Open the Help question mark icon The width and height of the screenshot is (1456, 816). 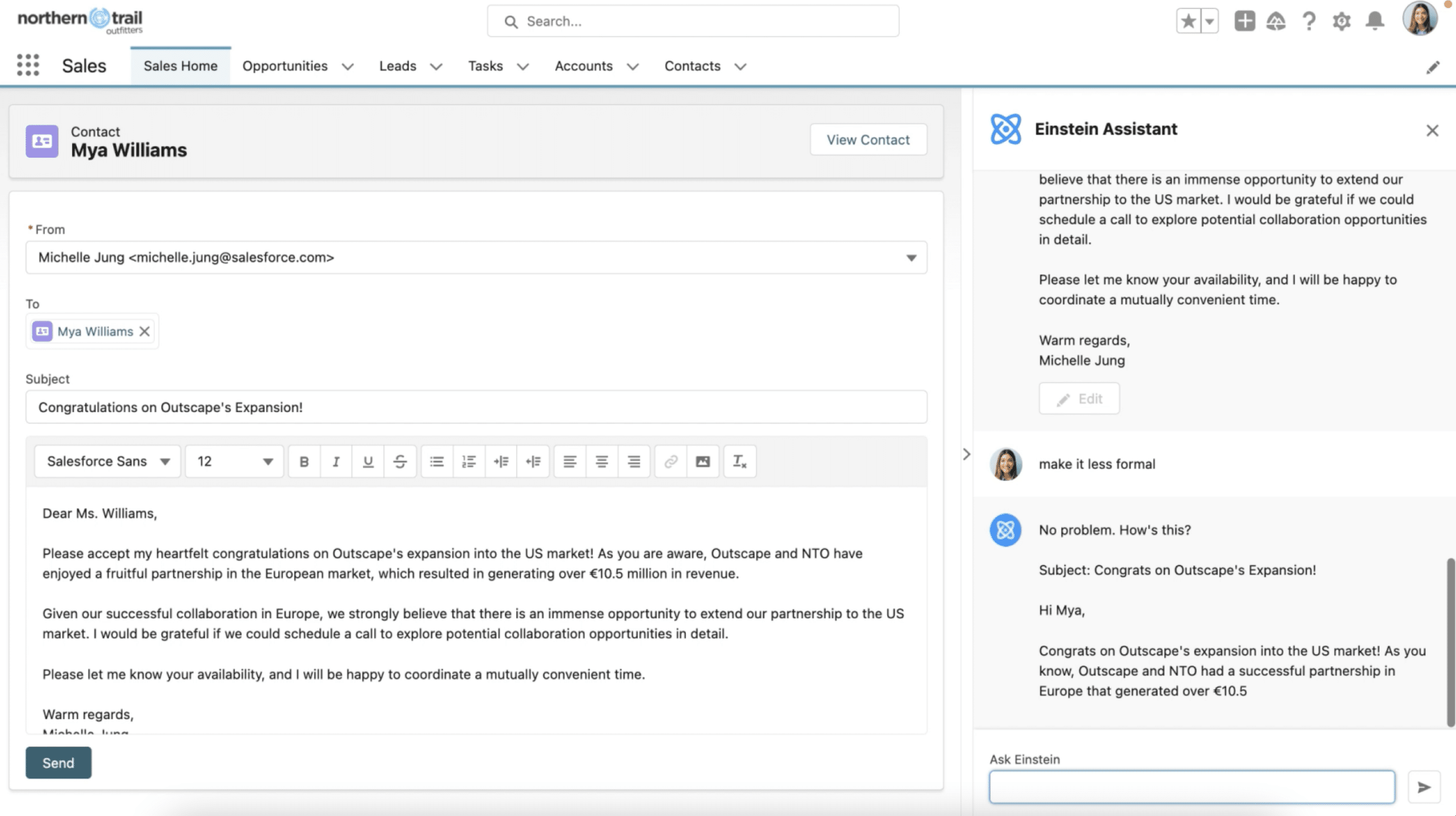pos(1309,22)
